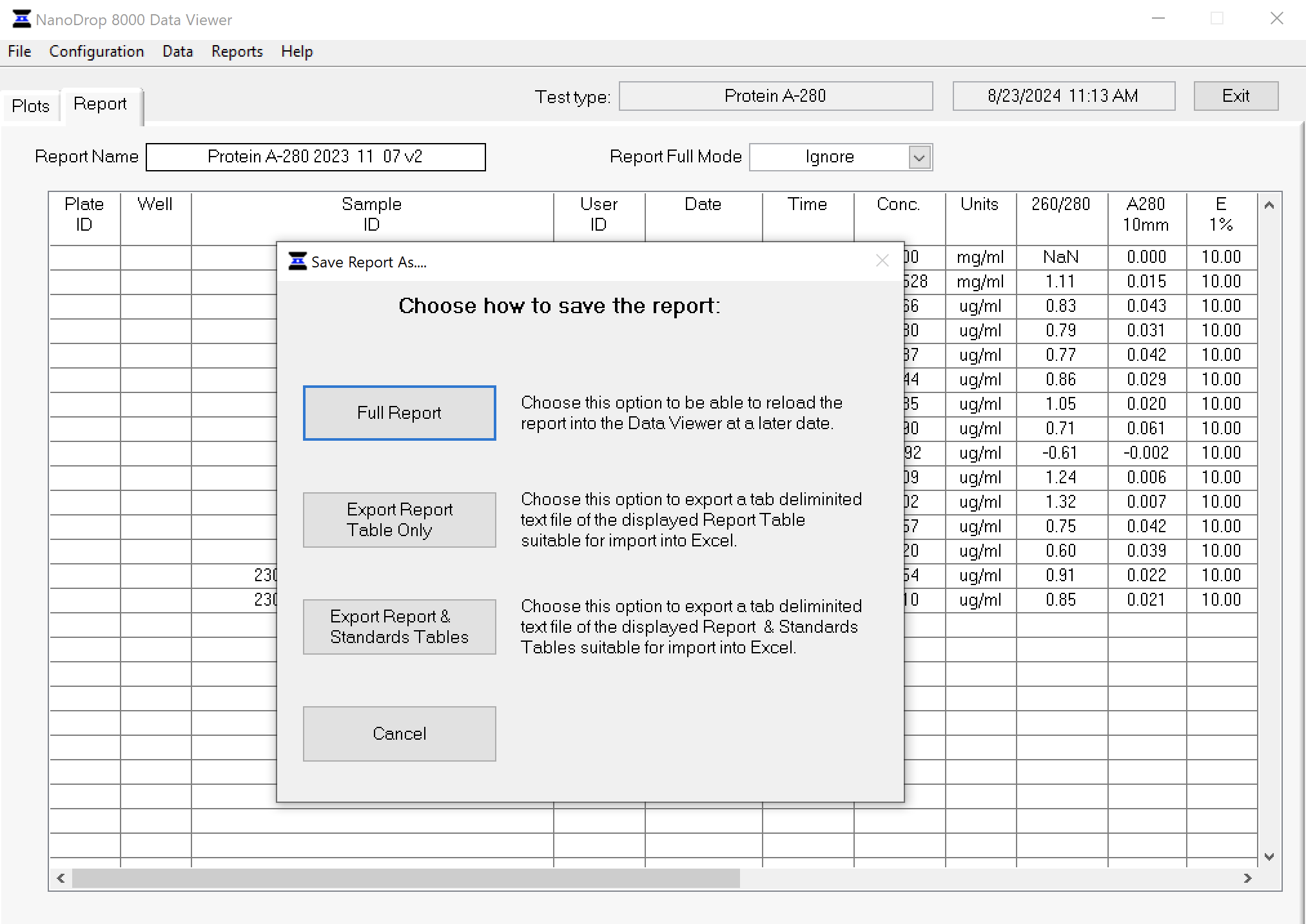This screenshot has width=1306, height=924.
Task: Click the 1.24 value in 260/280 column
Action: [1061, 477]
